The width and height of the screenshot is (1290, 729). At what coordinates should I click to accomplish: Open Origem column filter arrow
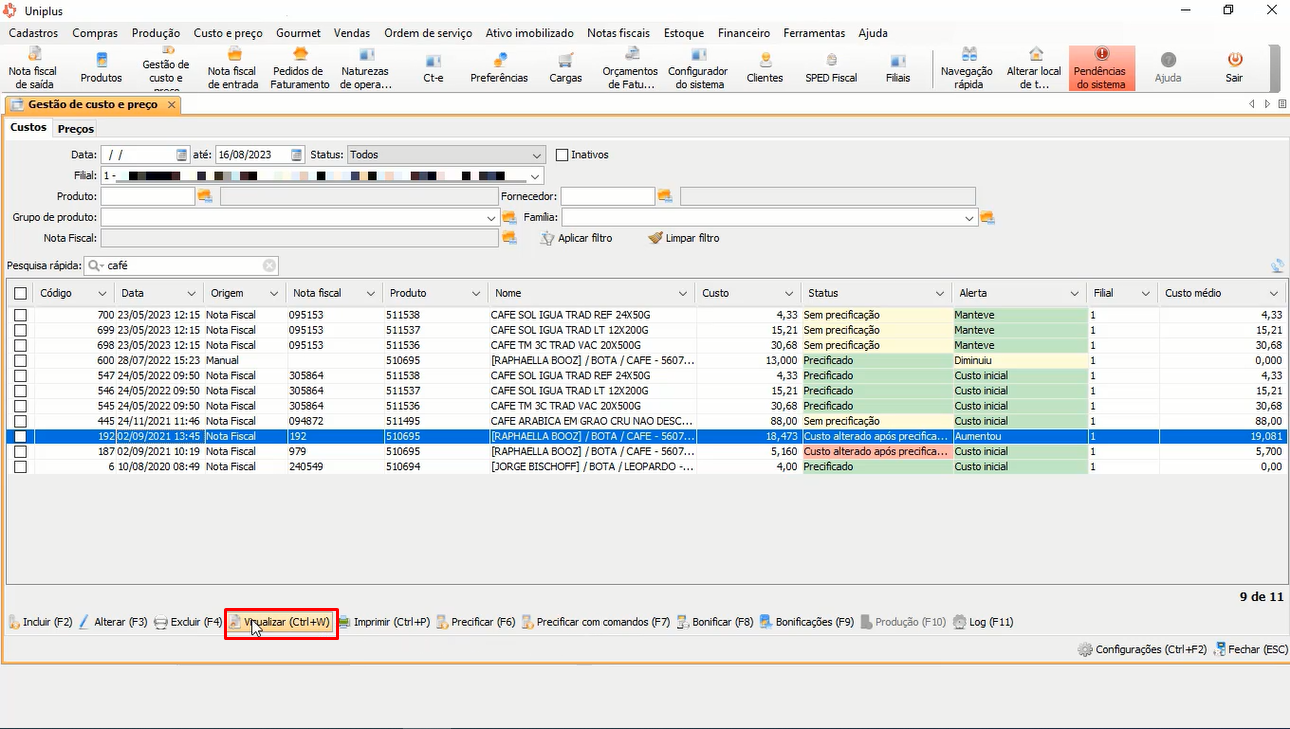[274, 293]
